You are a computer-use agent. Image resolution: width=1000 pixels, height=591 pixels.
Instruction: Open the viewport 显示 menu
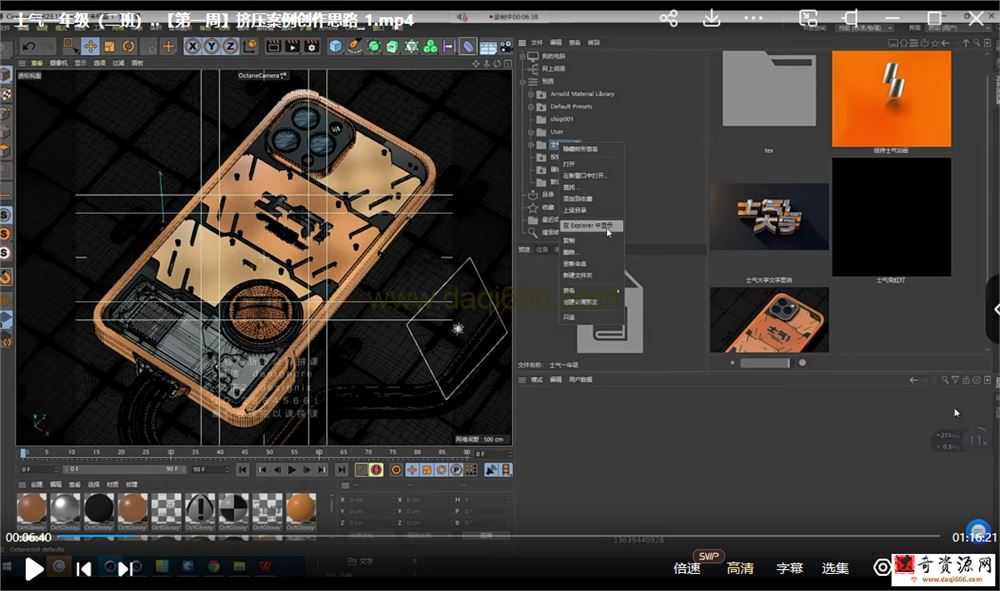coord(80,63)
